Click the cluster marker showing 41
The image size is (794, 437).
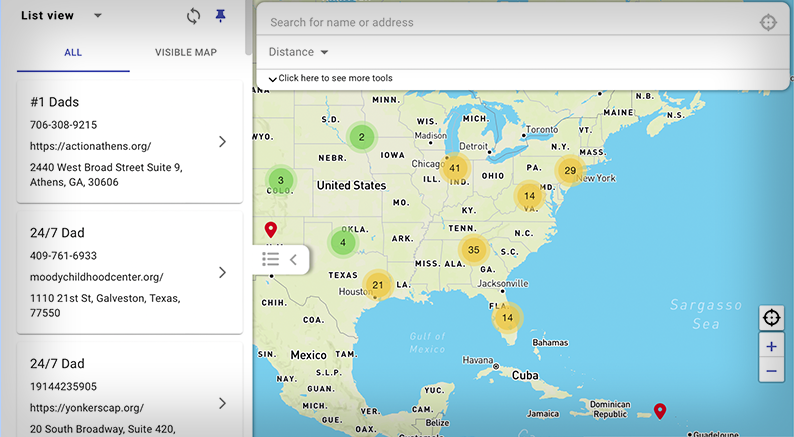pyautogui.click(x=455, y=168)
